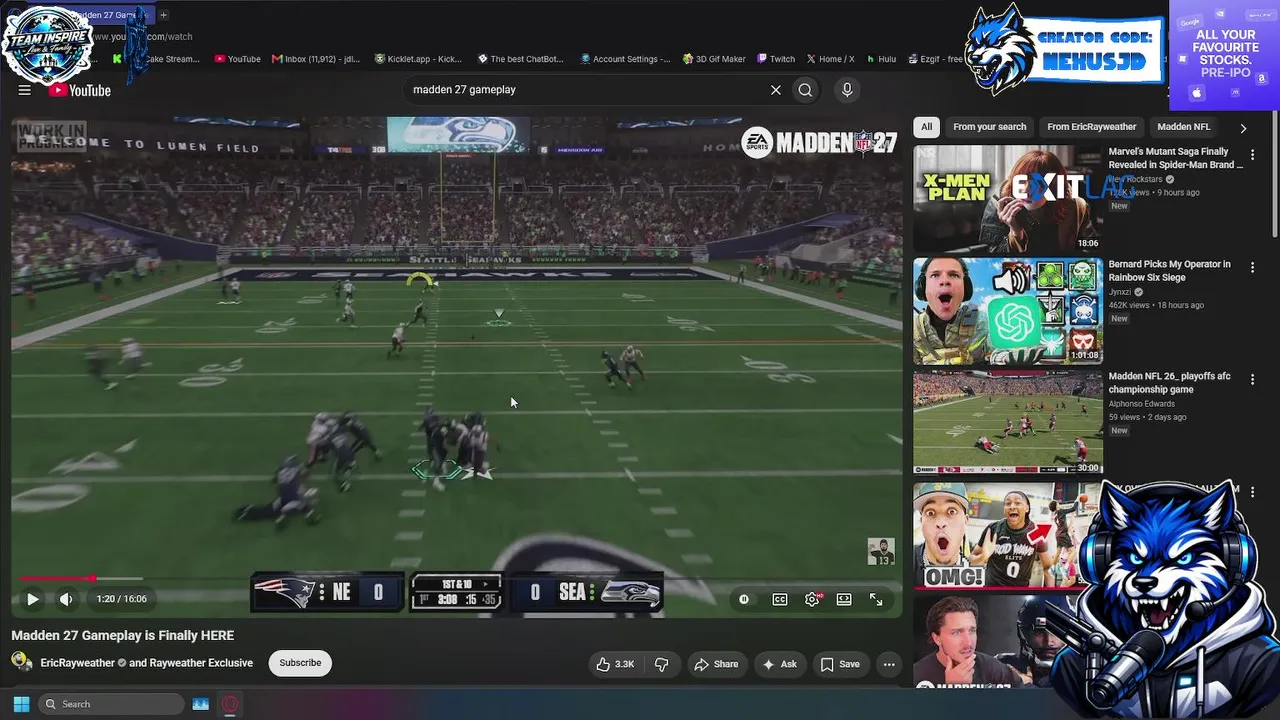Open the YouTube bookmark

tap(237, 59)
